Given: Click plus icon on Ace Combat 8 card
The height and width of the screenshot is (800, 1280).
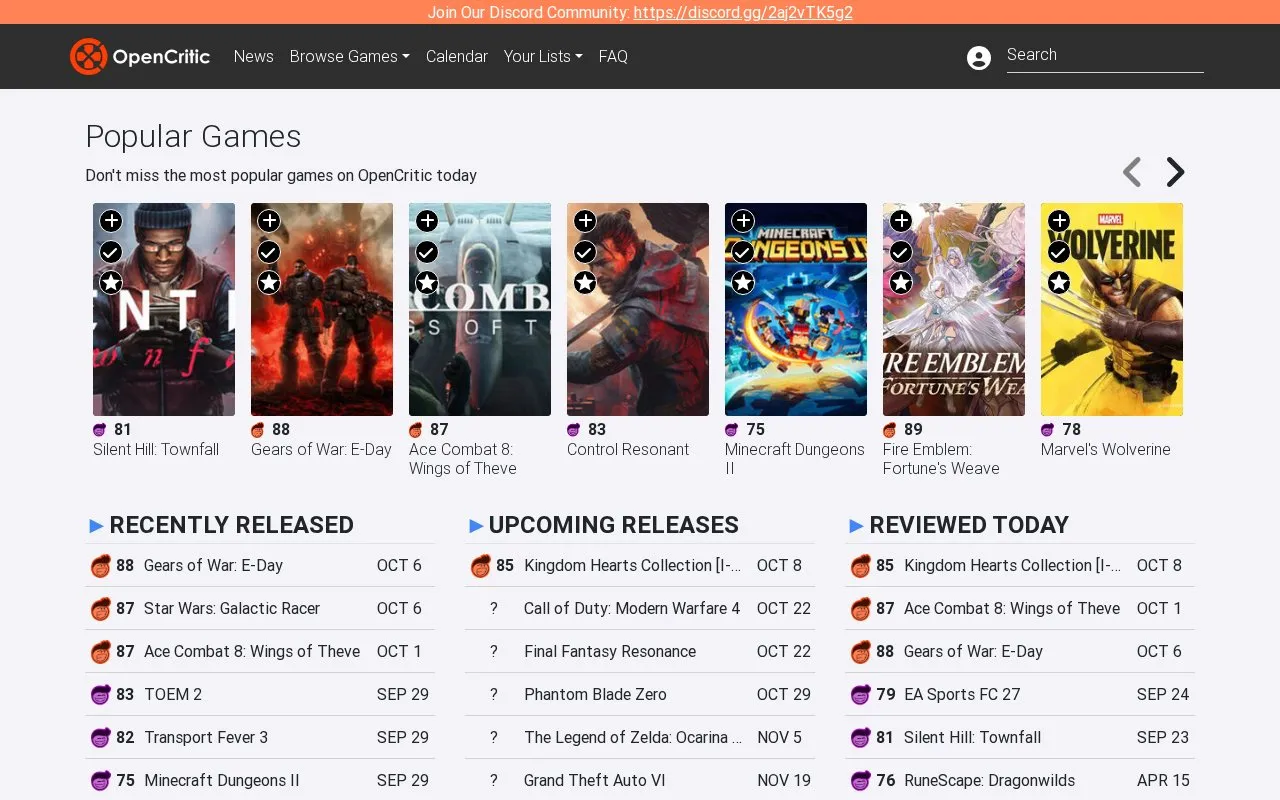Looking at the screenshot, I should 427,221.
